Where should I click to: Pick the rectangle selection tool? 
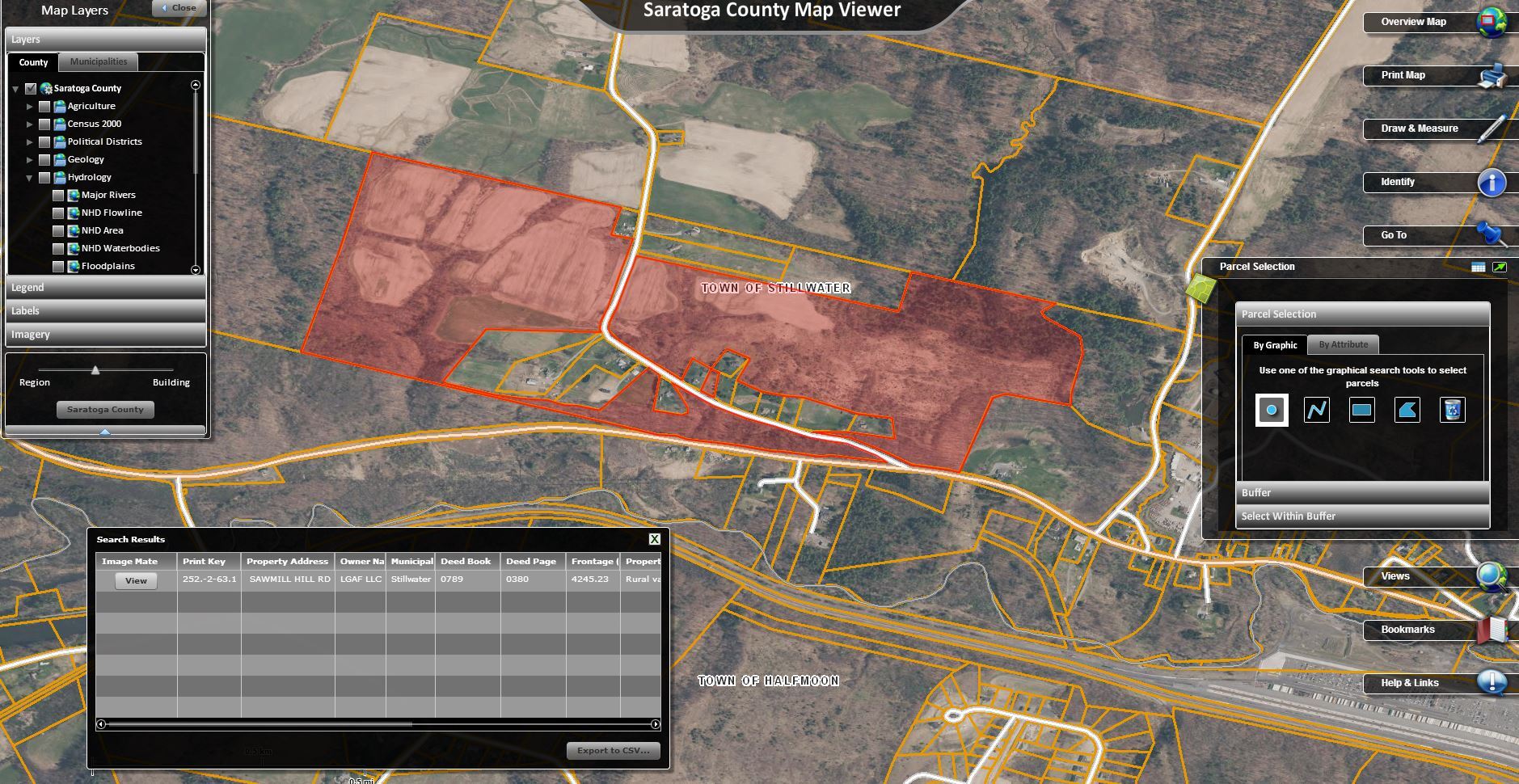pyautogui.click(x=1361, y=410)
